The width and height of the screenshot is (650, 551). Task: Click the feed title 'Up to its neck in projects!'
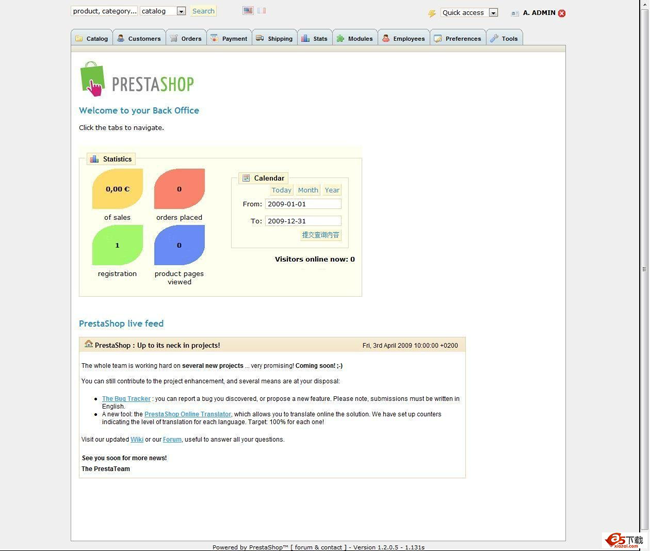(x=179, y=345)
